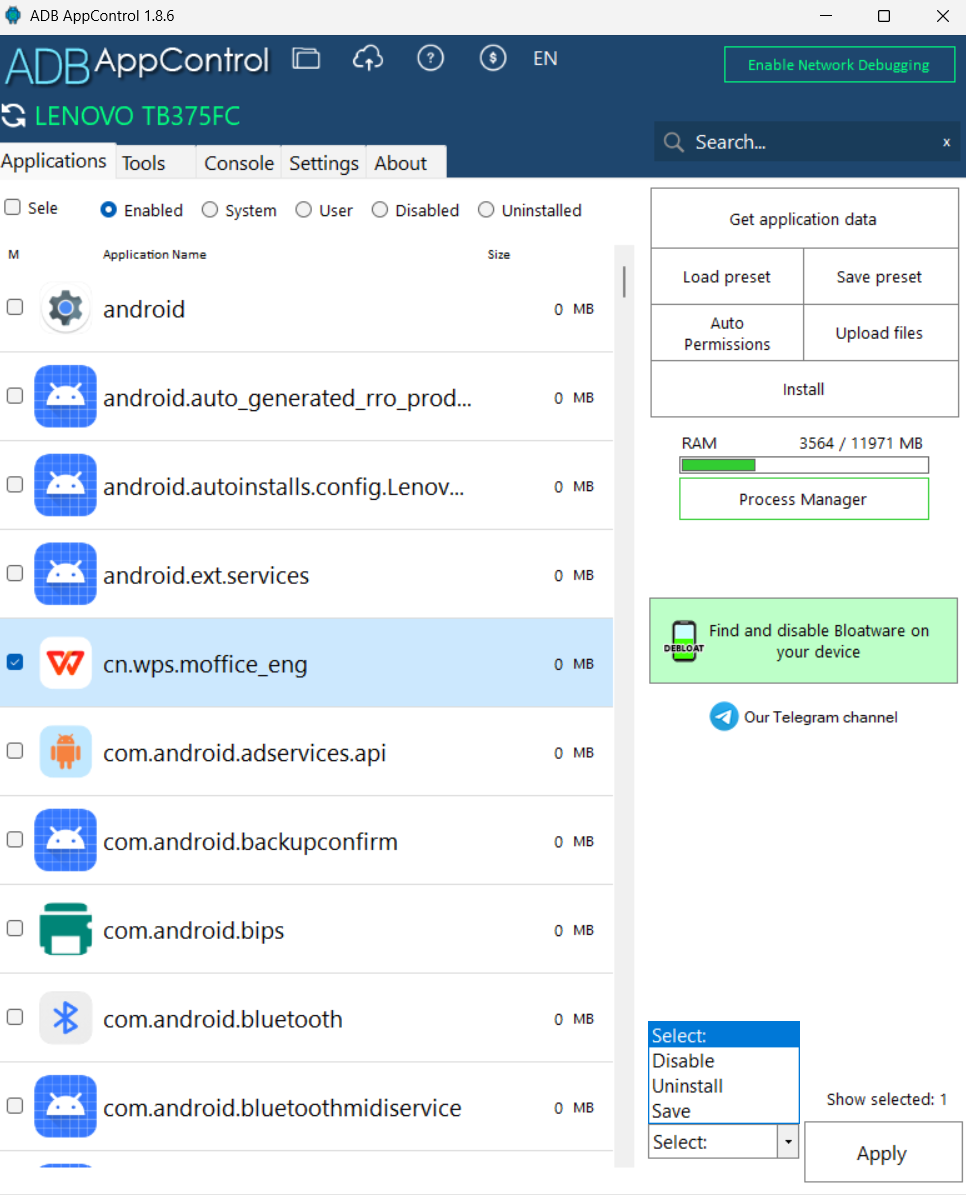This screenshot has height=1195, width=966.
Task: Click the Auto Permissions button
Action: coord(727,333)
